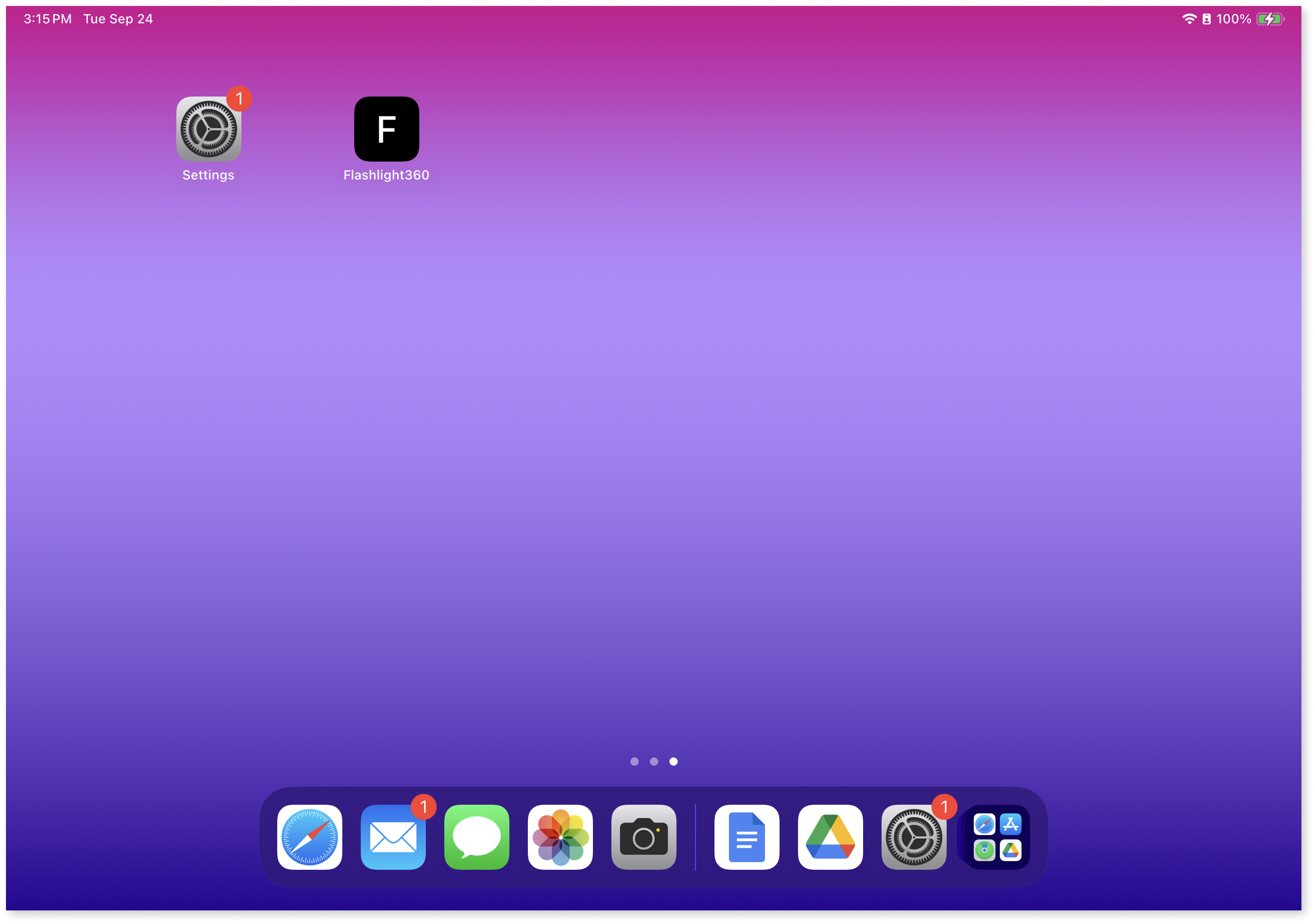
Task: Open the Messages app in the dock
Action: (x=477, y=838)
